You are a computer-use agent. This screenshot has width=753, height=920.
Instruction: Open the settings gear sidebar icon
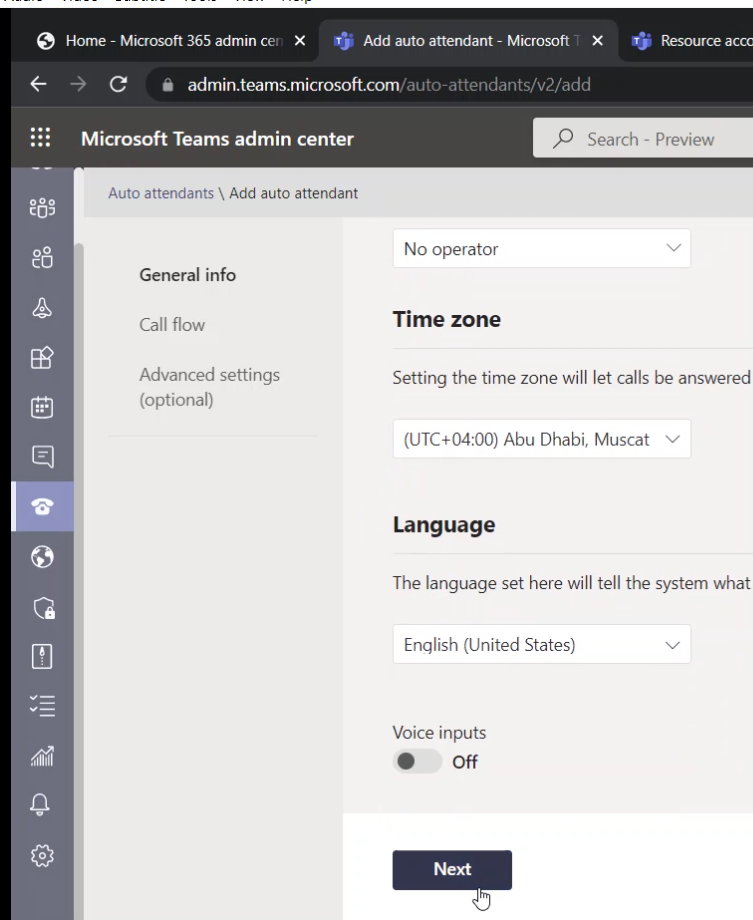42,856
